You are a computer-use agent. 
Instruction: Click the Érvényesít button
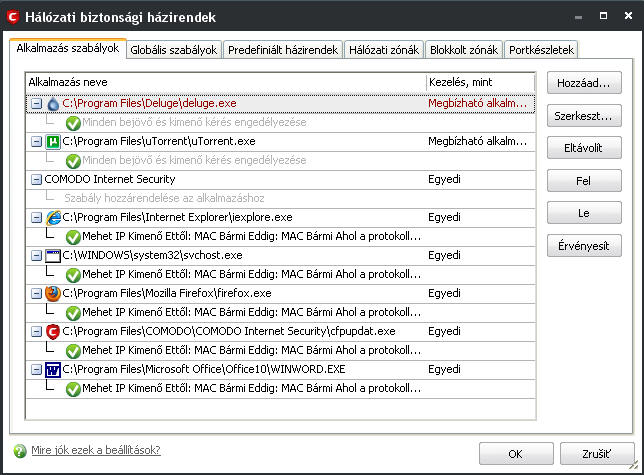[x=584, y=246]
